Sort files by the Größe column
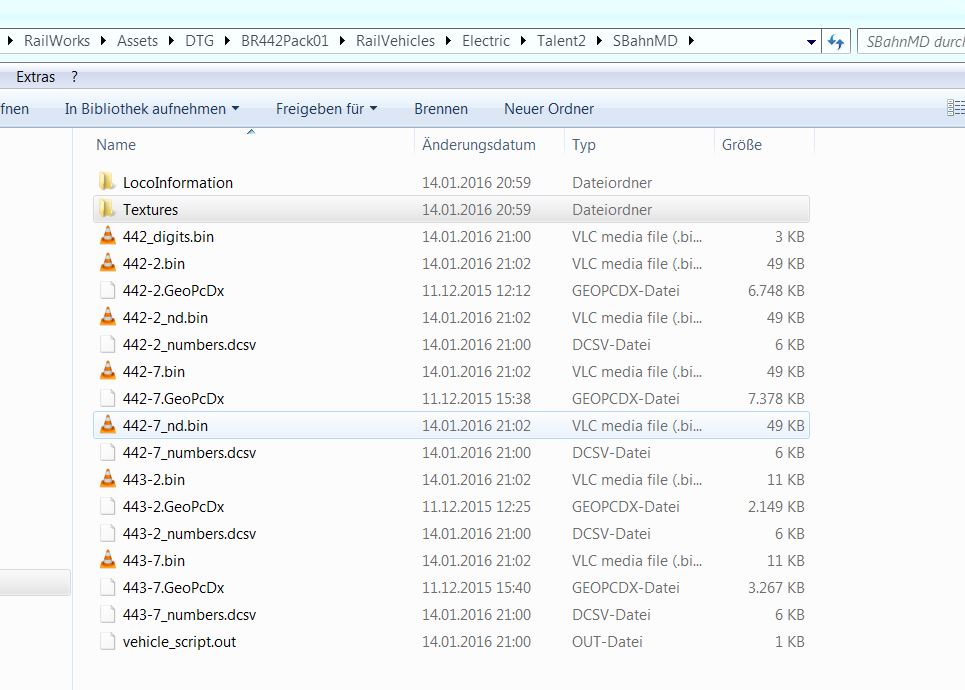965x690 pixels. coord(741,145)
